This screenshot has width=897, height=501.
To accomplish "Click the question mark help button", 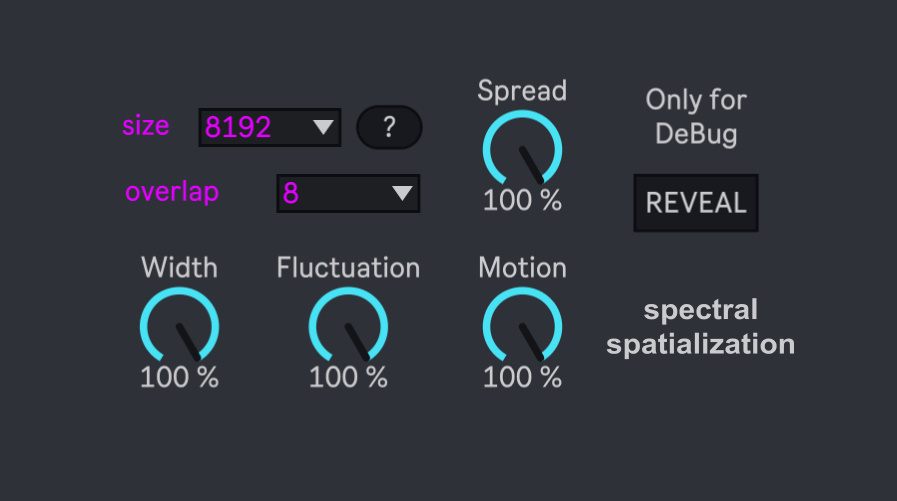I will coord(389,127).
